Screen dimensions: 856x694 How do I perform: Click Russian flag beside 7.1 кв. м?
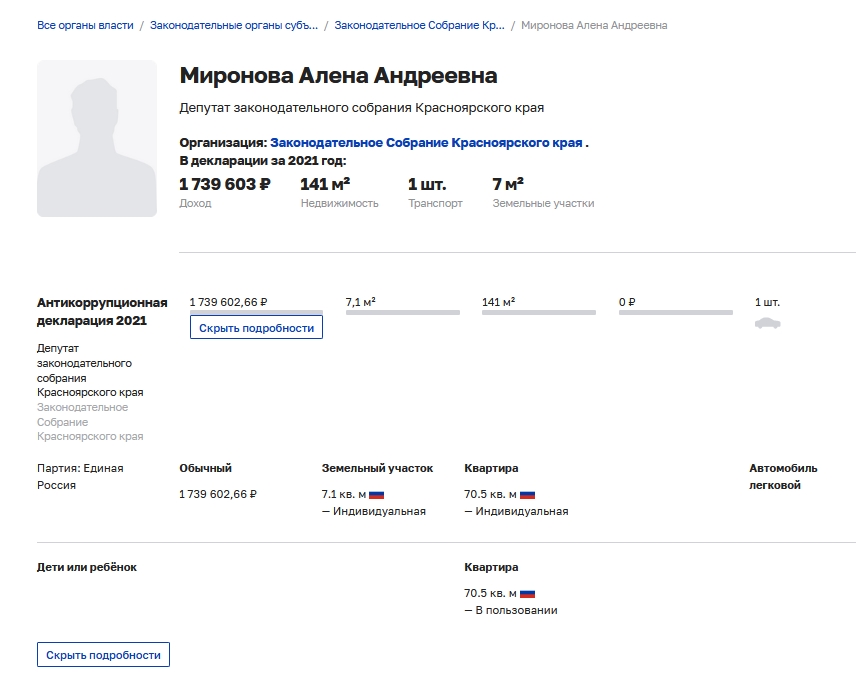tap(377, 495)
